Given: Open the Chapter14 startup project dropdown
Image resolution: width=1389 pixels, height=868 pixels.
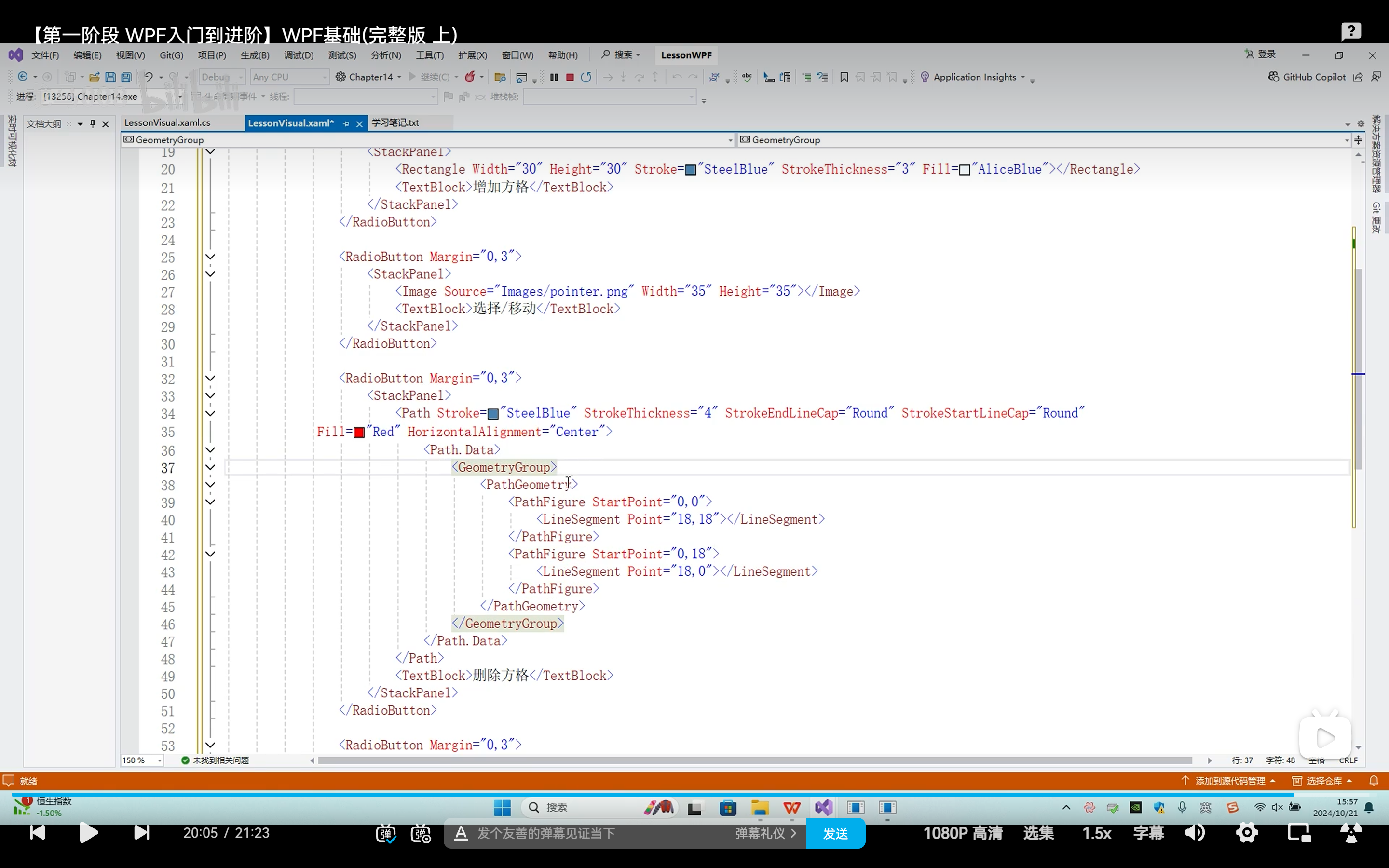Looking at the screenshot, I should point(399,77).
